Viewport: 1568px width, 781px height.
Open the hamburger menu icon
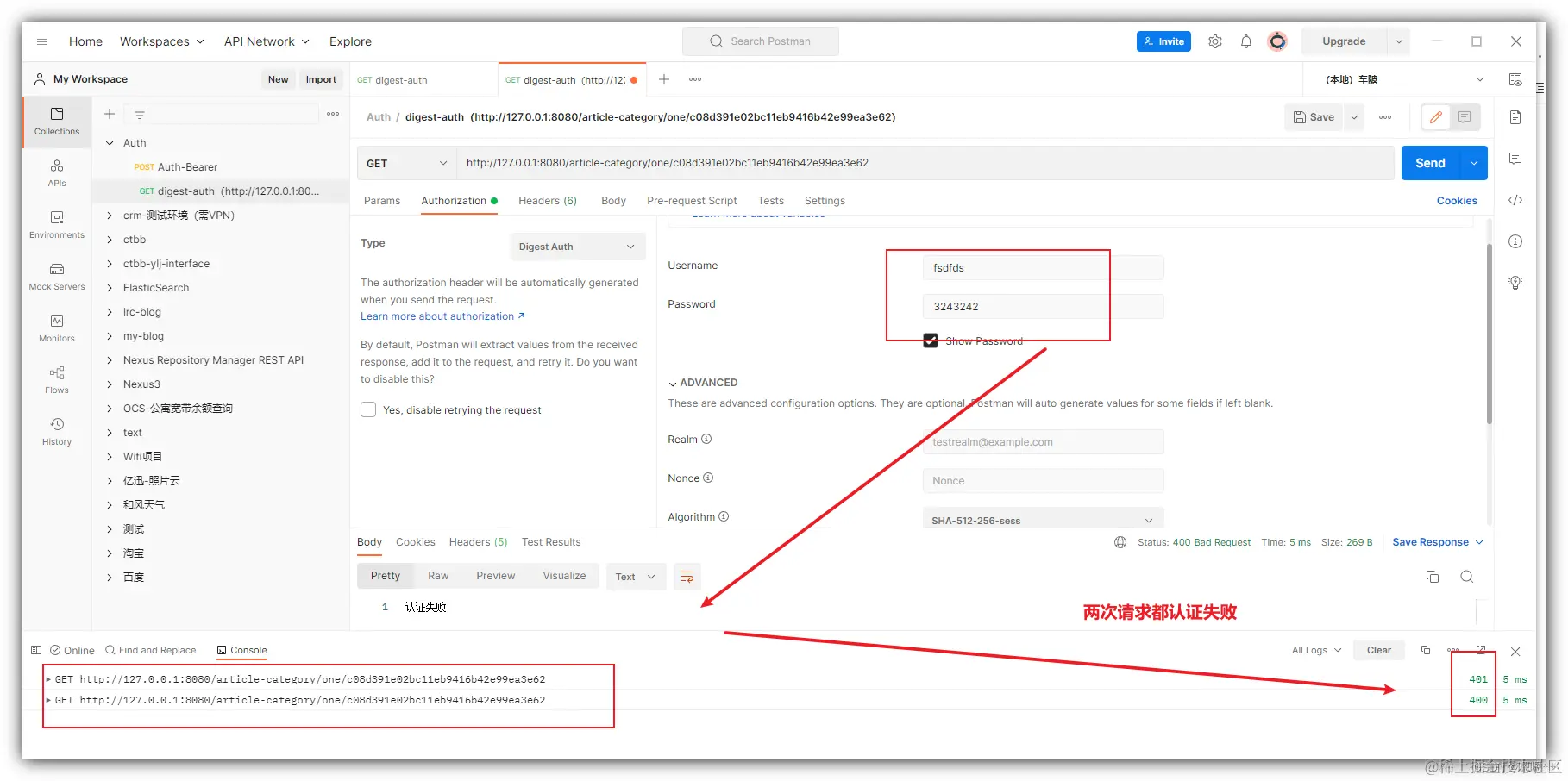click(42, 41)
